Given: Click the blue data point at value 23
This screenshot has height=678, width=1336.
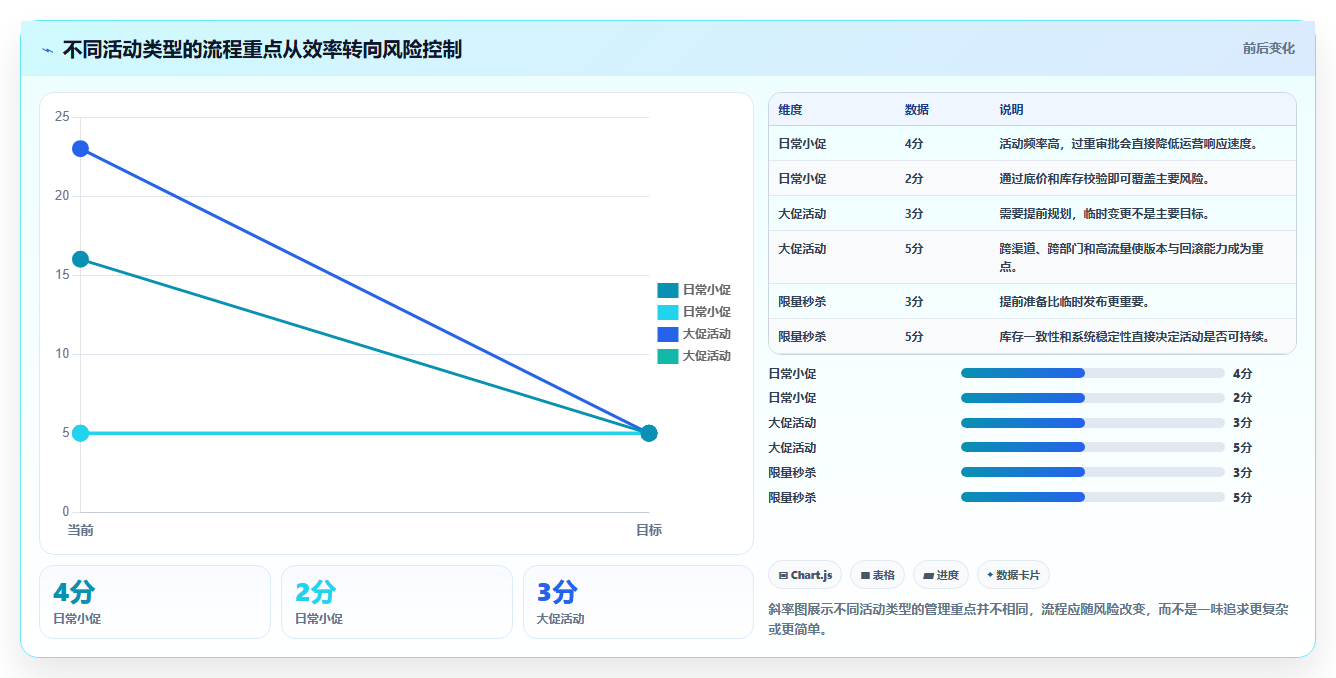Looking at the screenshot, I should pos(80,149).
